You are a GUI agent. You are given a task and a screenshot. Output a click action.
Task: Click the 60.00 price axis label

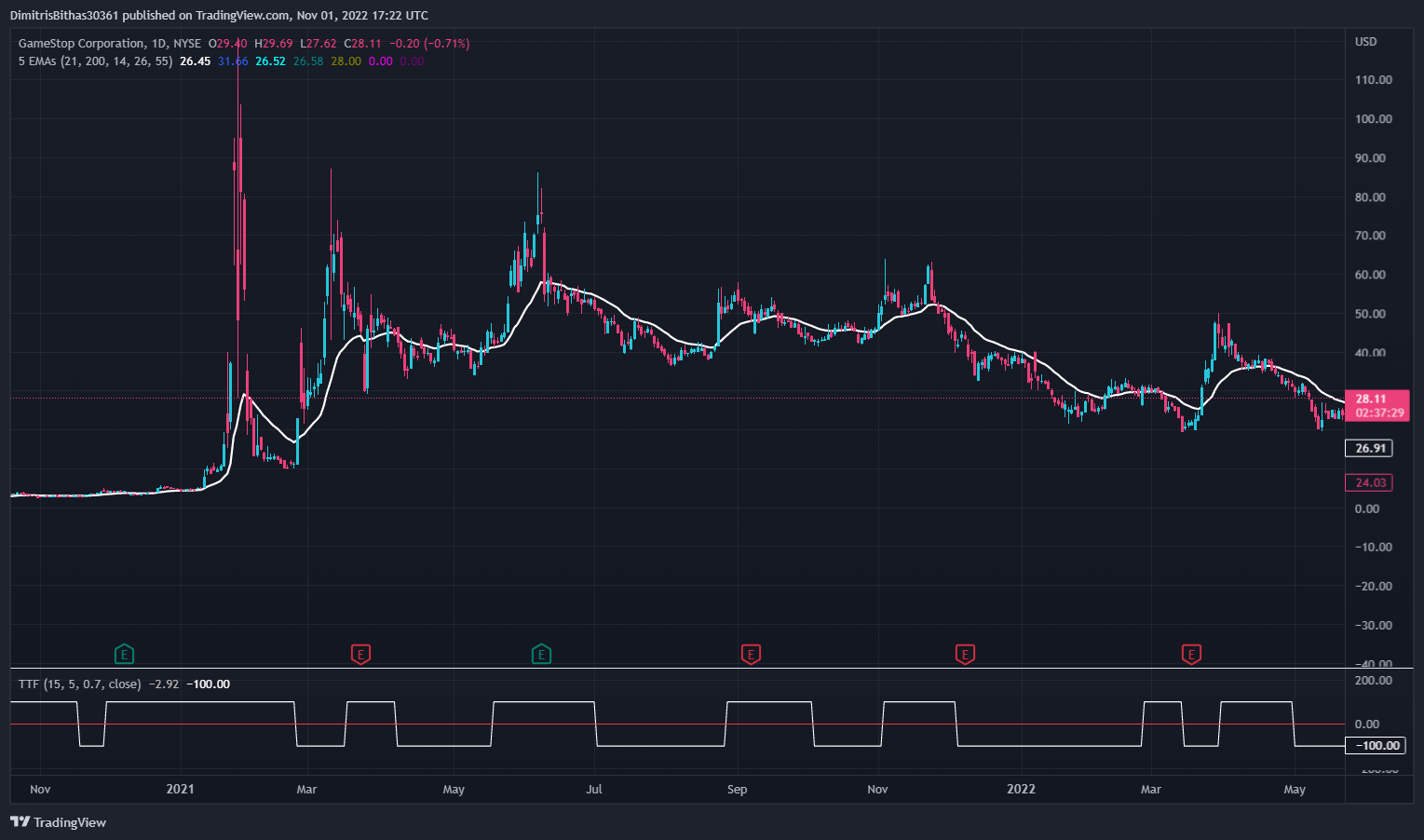click(x=1370, y=275)
